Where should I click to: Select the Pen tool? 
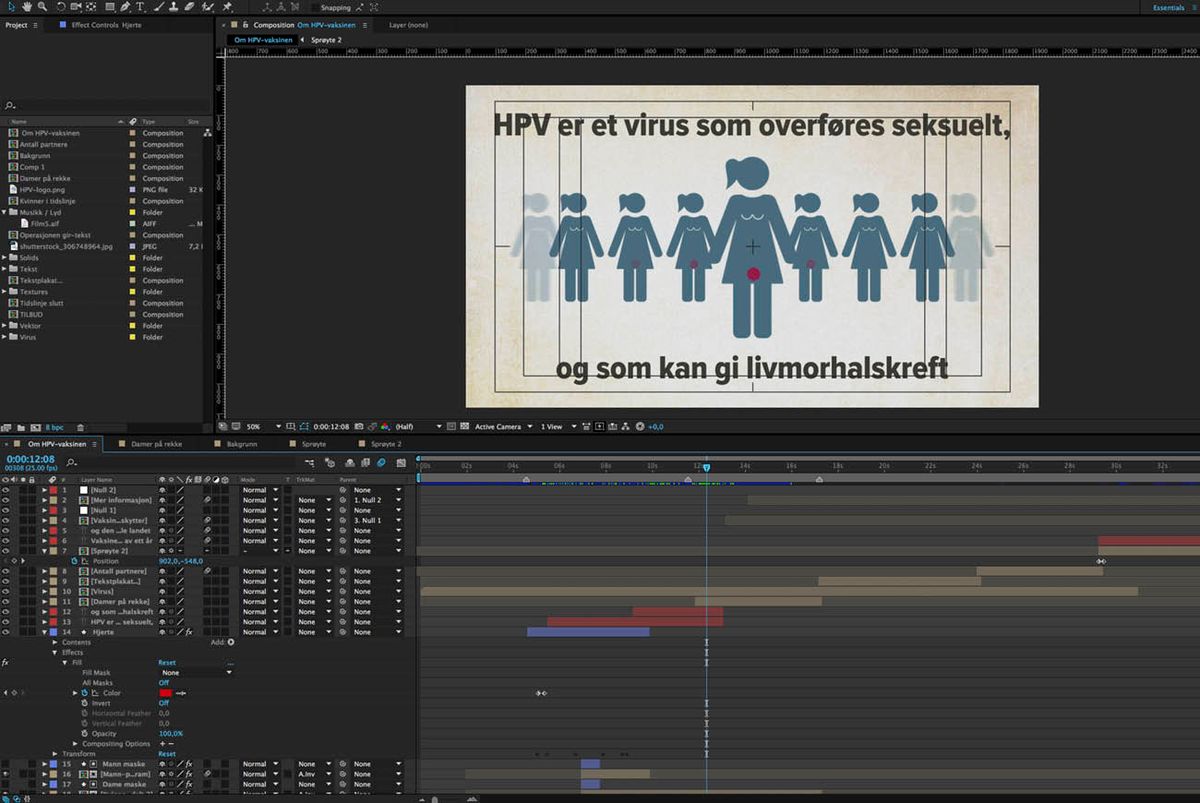pos(125,7)
